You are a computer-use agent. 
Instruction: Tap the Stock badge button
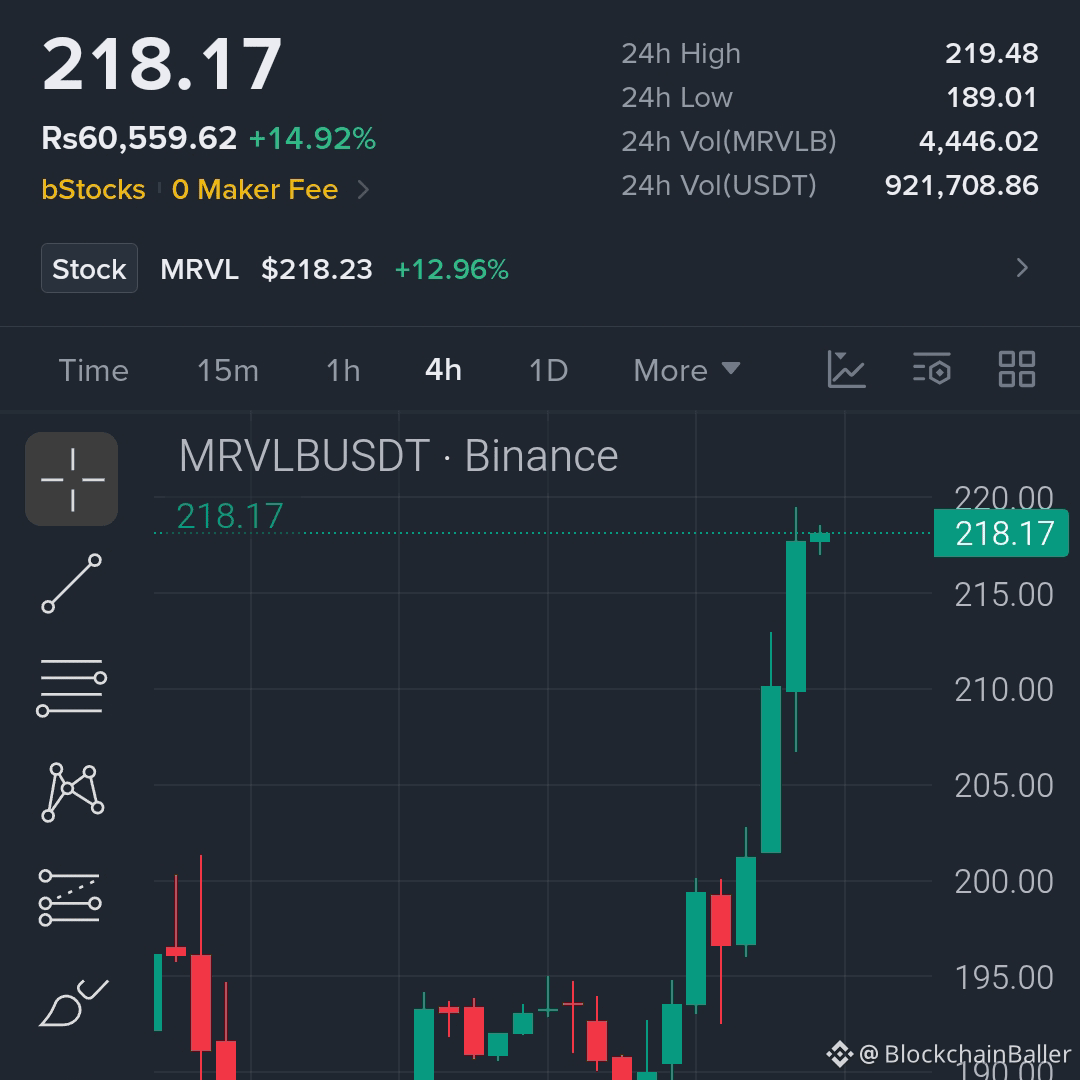click(x=90, y=268)
